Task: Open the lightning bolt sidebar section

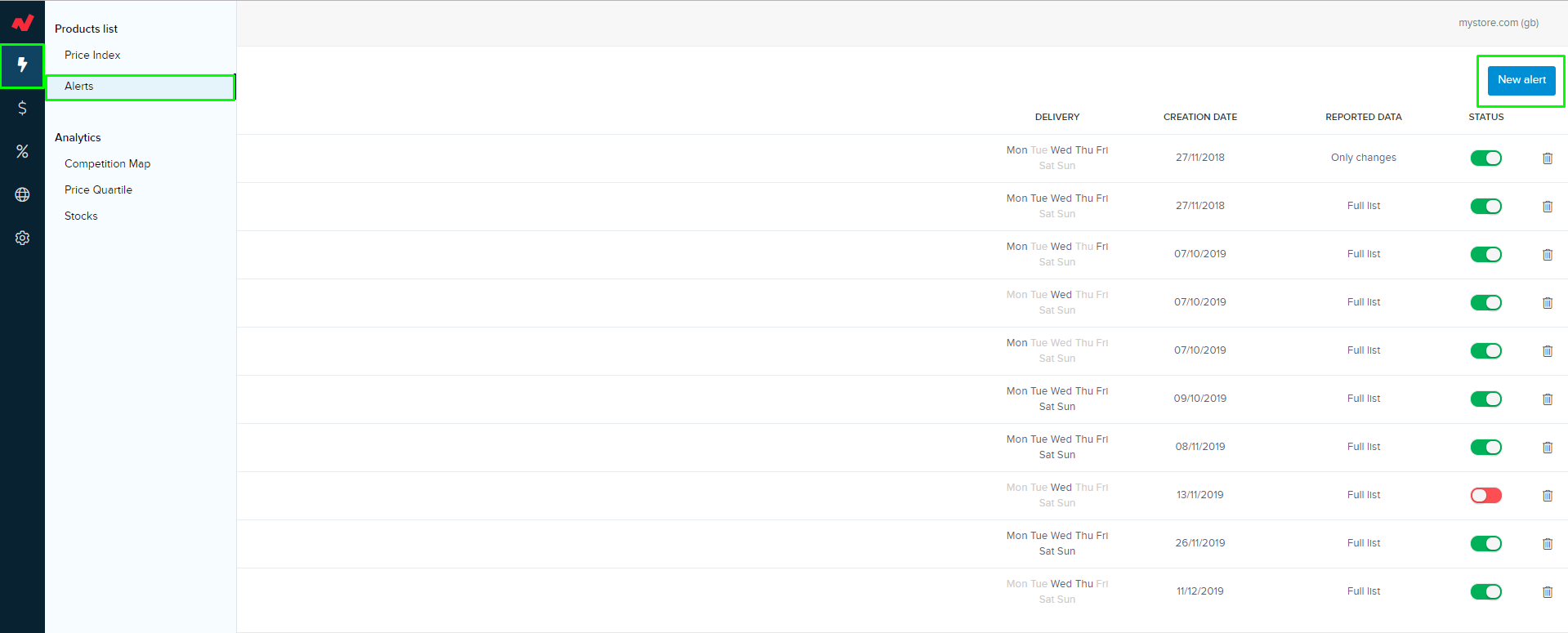Action: tap(22, 65)
